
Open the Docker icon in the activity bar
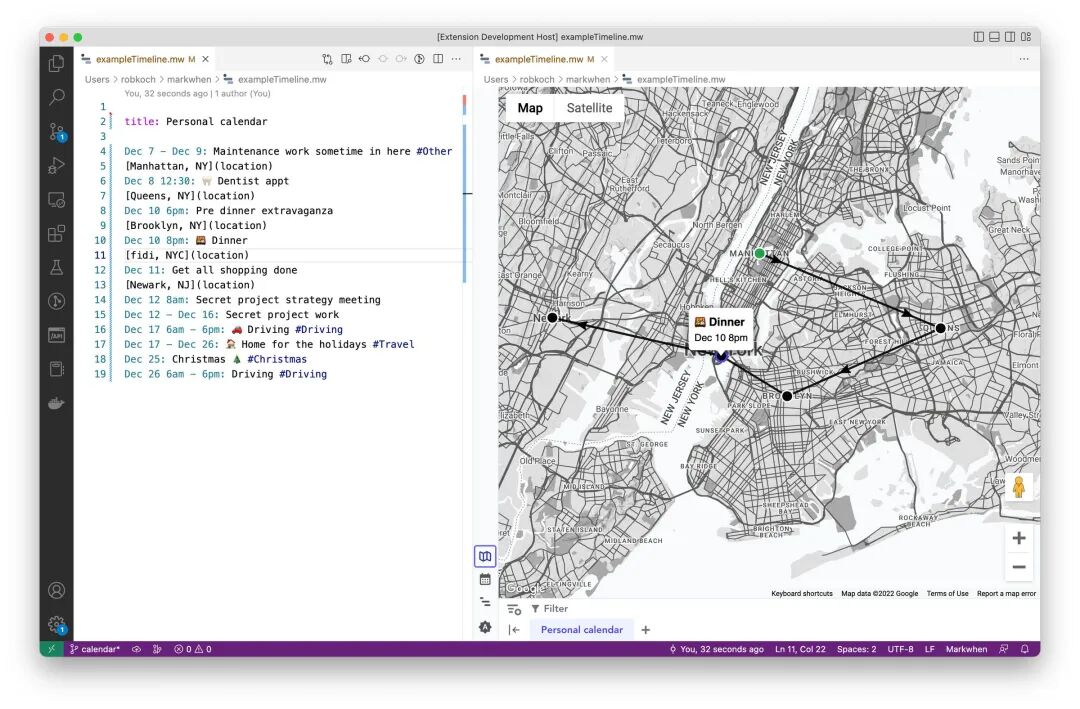pos(56,403)
